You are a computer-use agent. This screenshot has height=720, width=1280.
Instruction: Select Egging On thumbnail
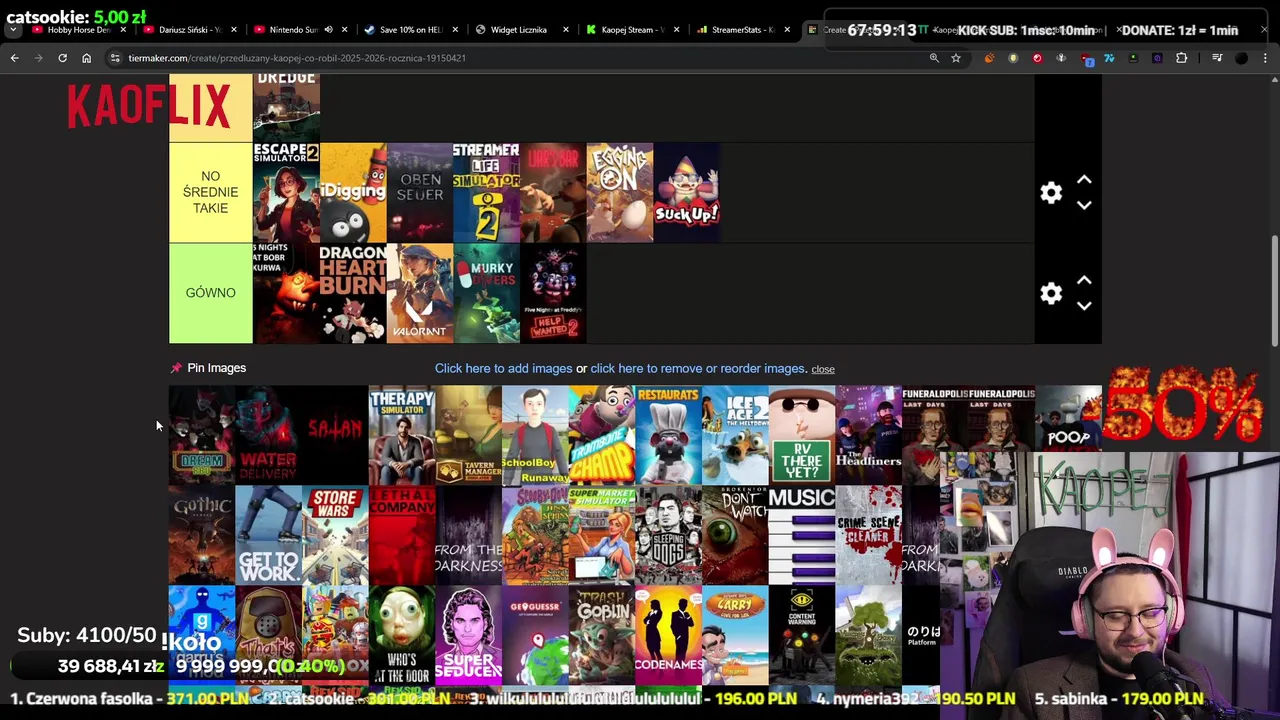[620, 192]
